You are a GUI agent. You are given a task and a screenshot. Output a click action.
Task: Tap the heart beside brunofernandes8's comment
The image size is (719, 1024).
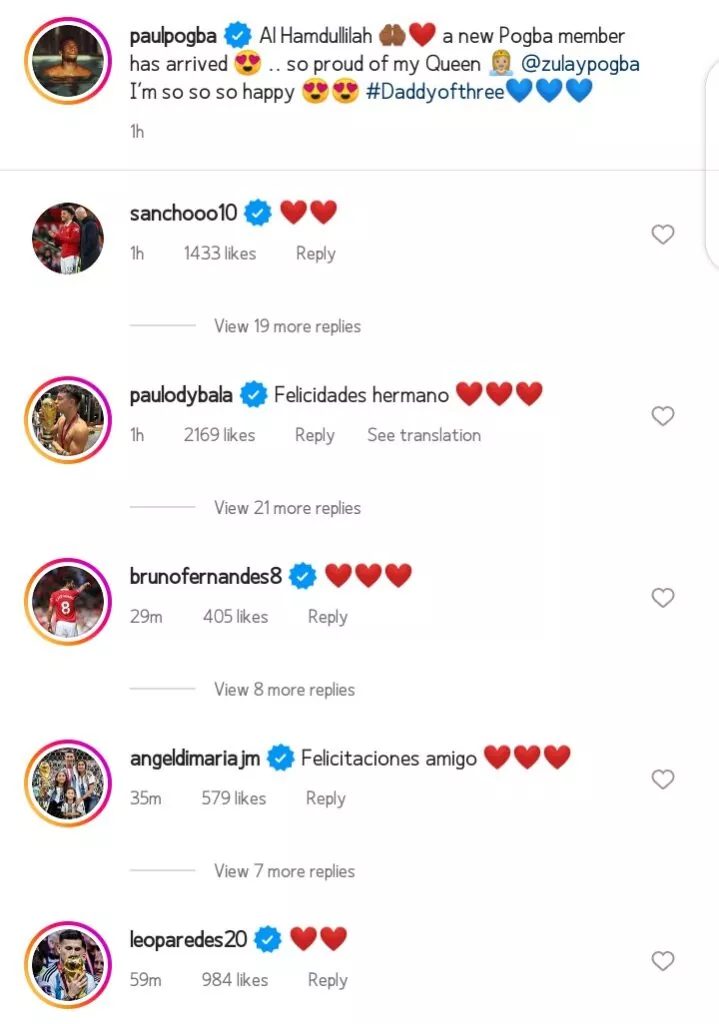click(x=663, y=598)
